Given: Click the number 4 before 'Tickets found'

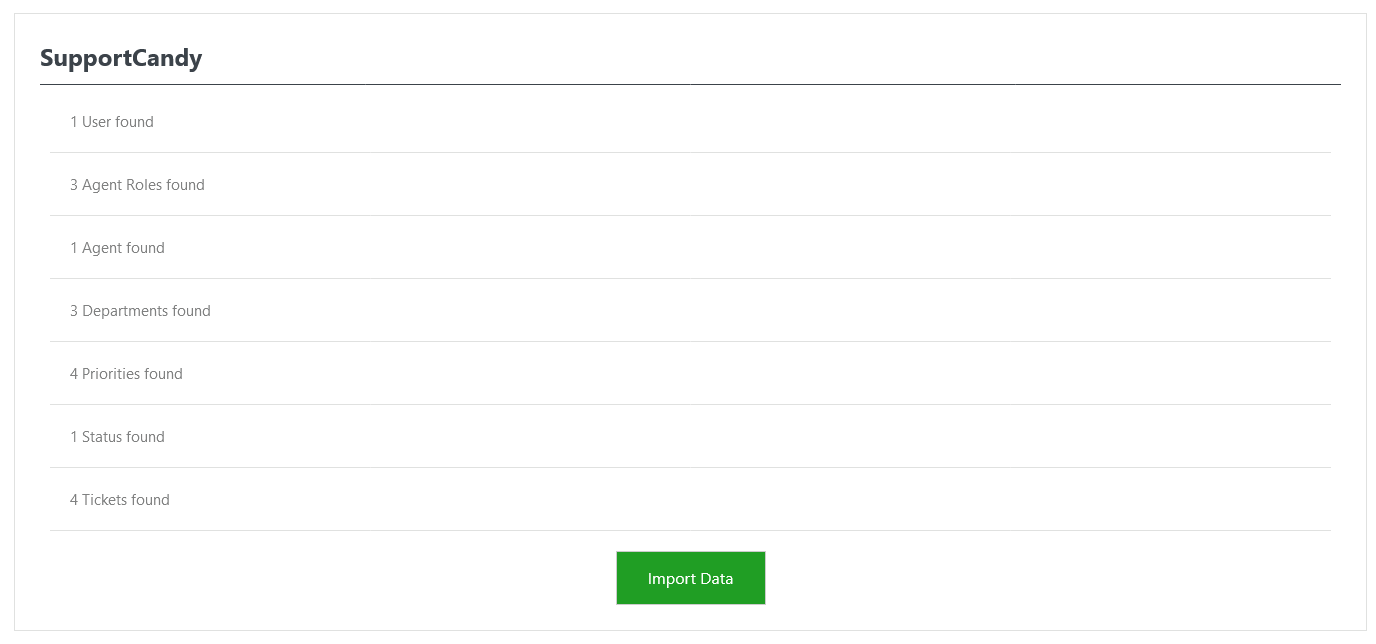Looking at the screenshot, I should 74,500.
